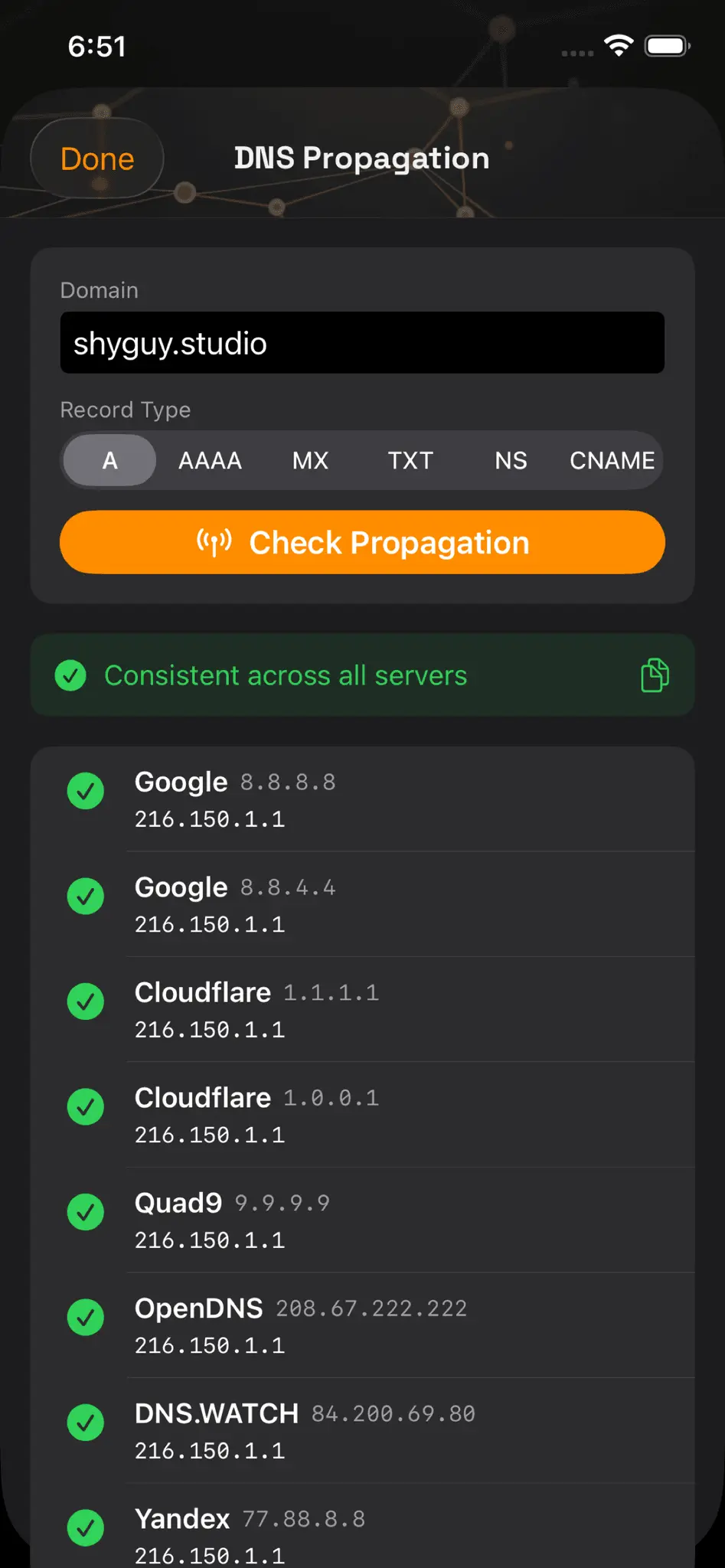Click the consistent status checkmark in banner
The height and width of the screenshot is (1568, 725).
(x=70, y=675)
